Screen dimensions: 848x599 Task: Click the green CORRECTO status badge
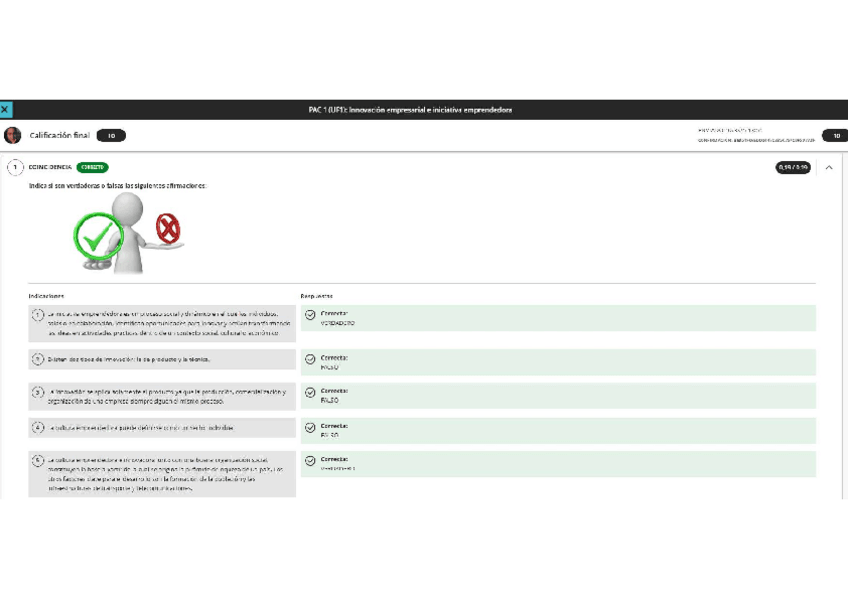pos(92,167)
